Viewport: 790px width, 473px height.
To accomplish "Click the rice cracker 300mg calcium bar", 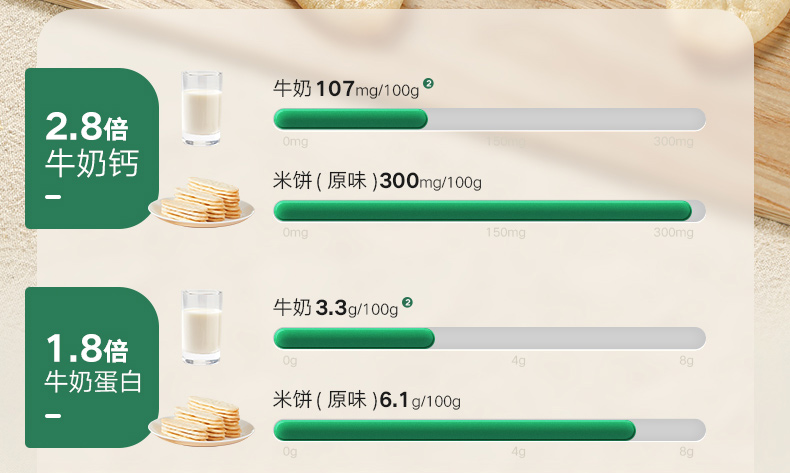I will point(489,211).
